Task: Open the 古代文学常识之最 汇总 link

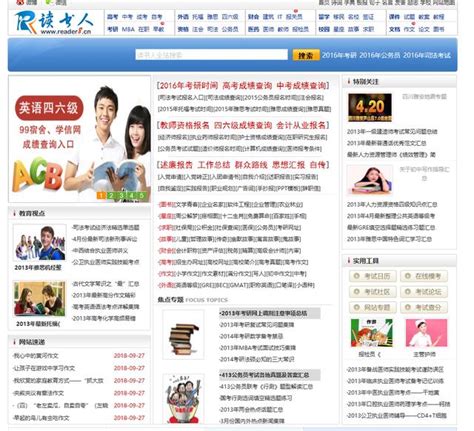Action: pos(105,284)
